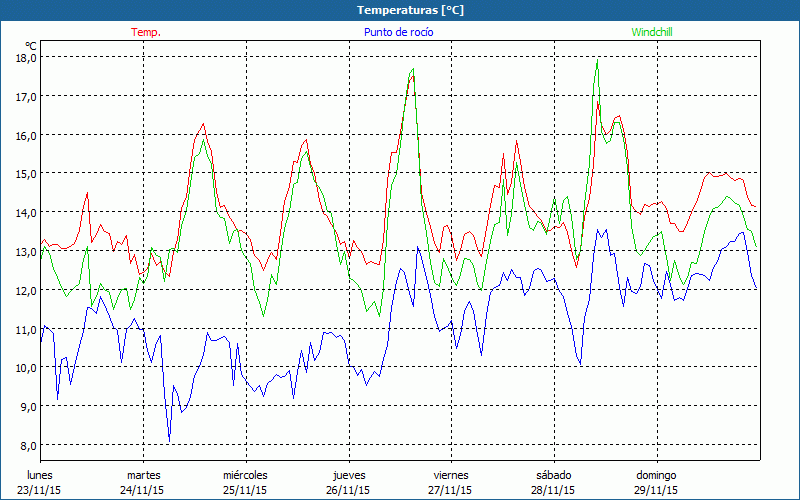Screen dimensions: 800x500
Task: Click the 29/11/15 date label
Action: (656, 490)
